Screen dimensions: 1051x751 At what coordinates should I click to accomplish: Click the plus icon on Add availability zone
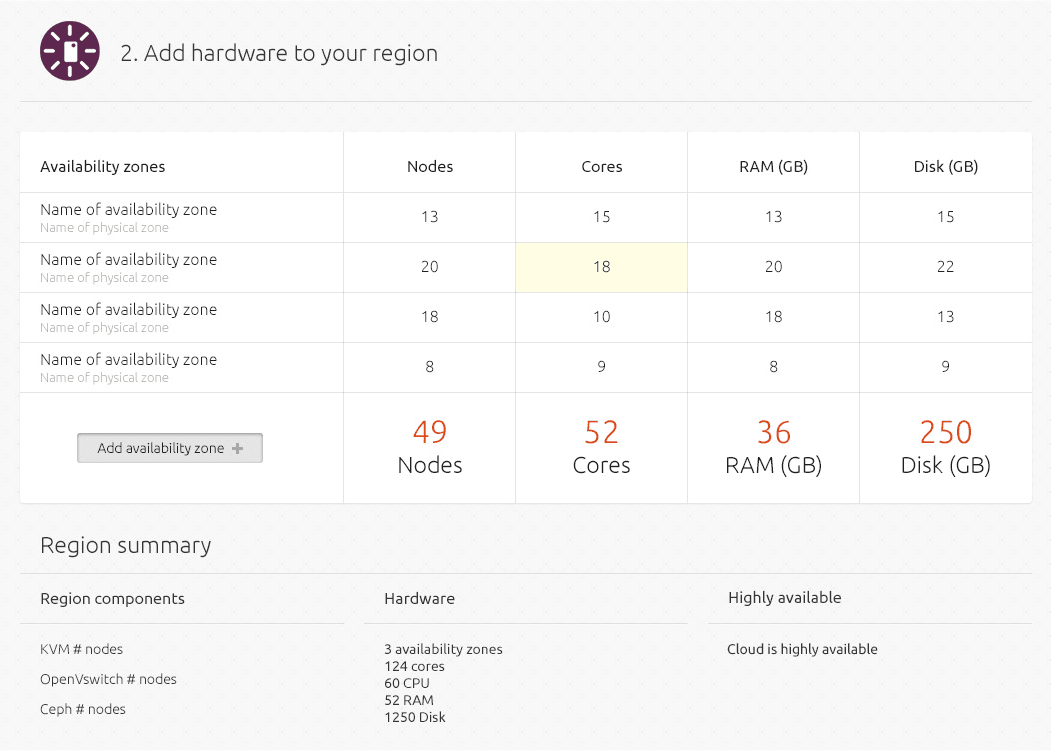[238, 449]
